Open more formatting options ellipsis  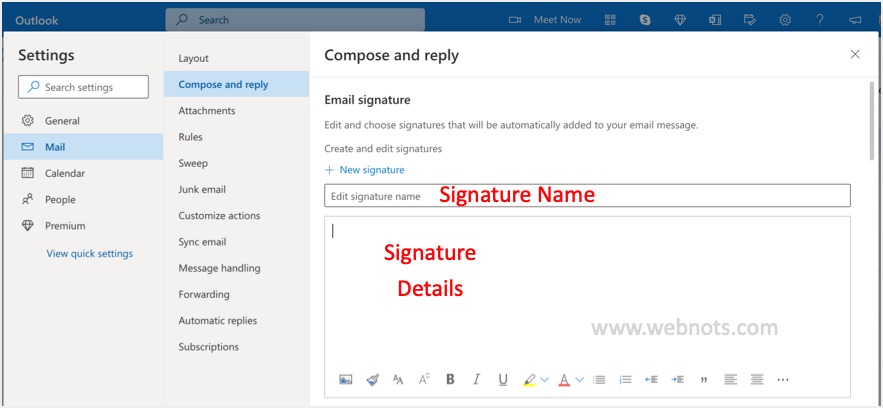[782, 380]
